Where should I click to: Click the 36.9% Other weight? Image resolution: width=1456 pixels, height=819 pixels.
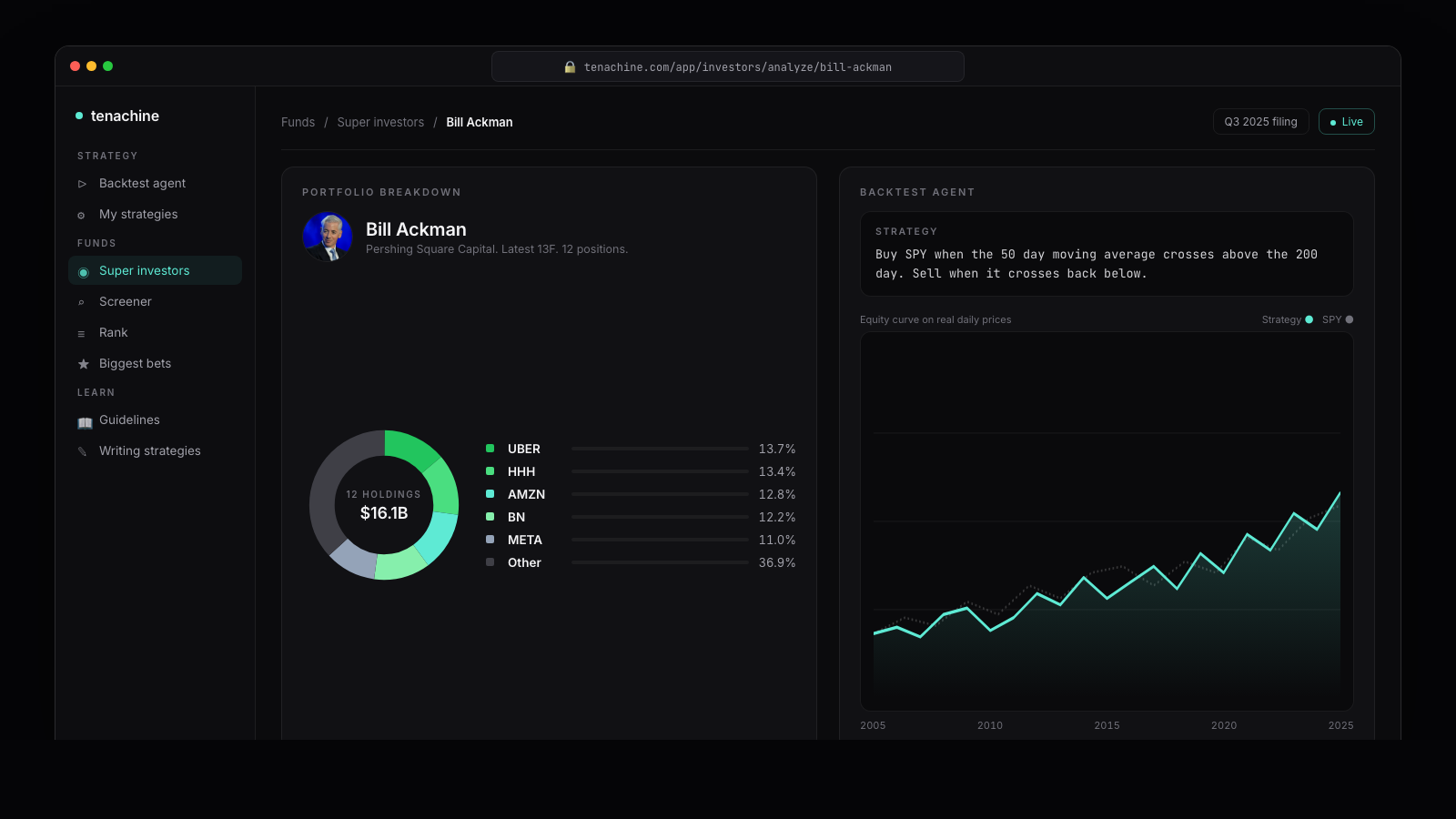[x=777, y=562]
